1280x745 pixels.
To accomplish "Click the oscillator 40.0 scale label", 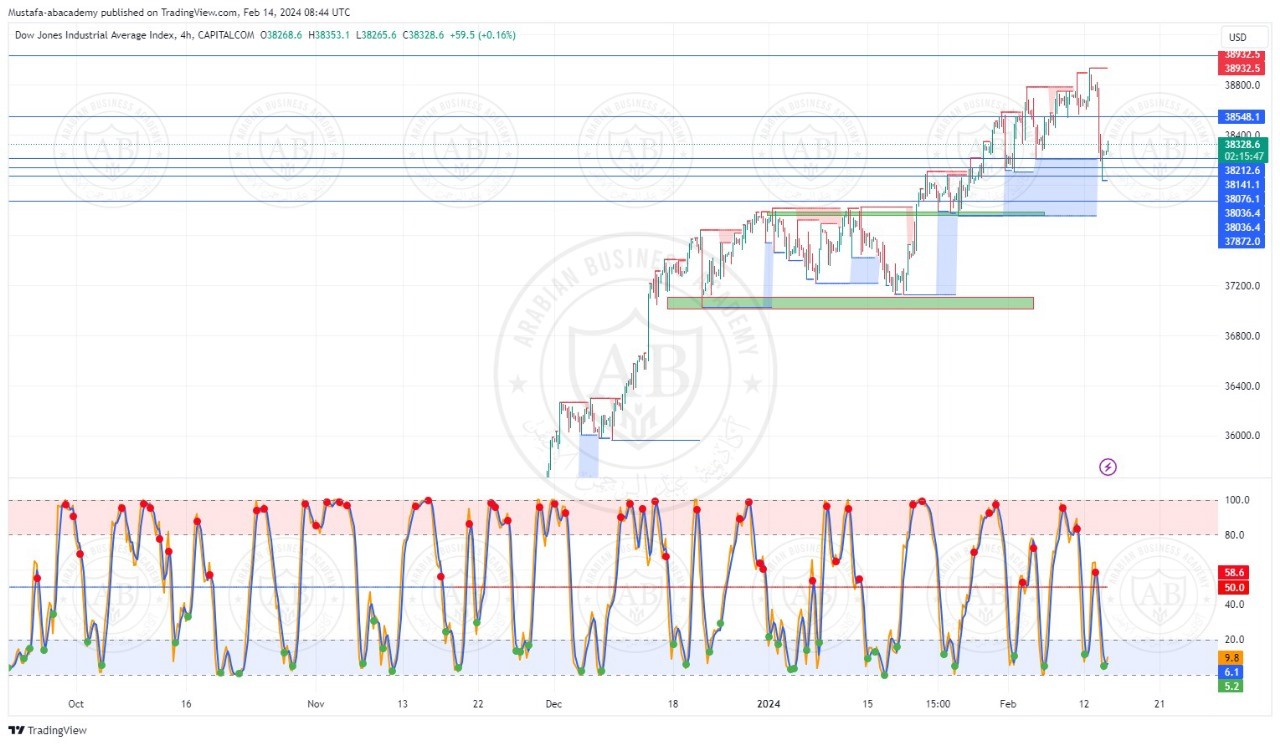I will 1233,605.
